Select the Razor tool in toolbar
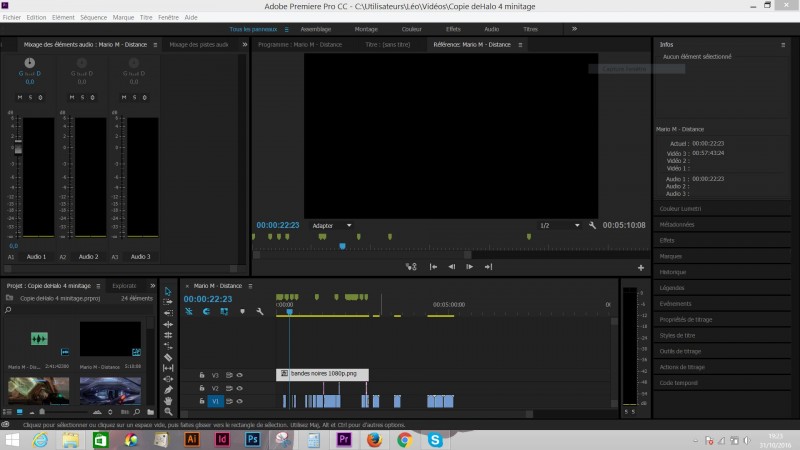Screen dimensions: 800x450 pos(168,357)
